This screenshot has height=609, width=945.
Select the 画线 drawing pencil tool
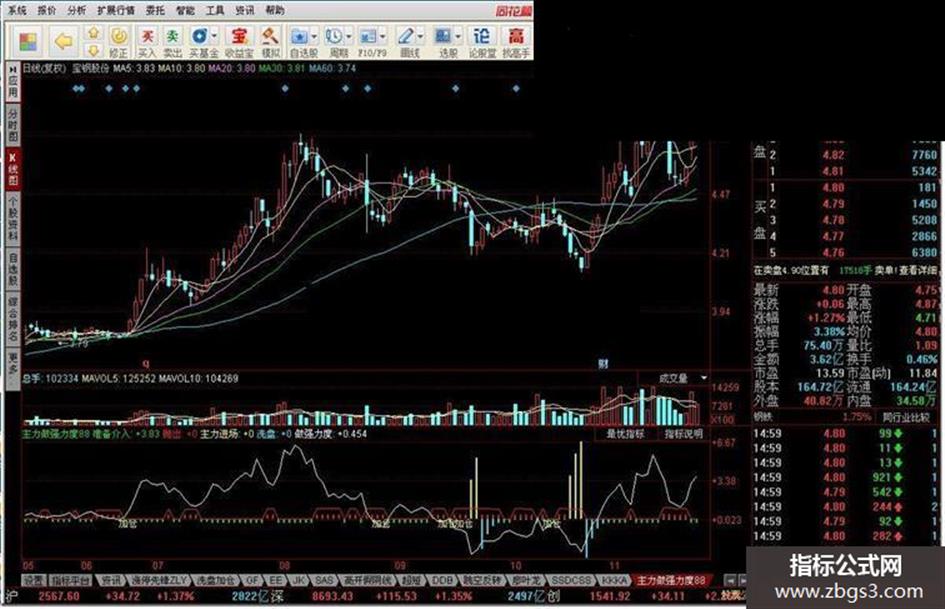(x=406, y=37)
